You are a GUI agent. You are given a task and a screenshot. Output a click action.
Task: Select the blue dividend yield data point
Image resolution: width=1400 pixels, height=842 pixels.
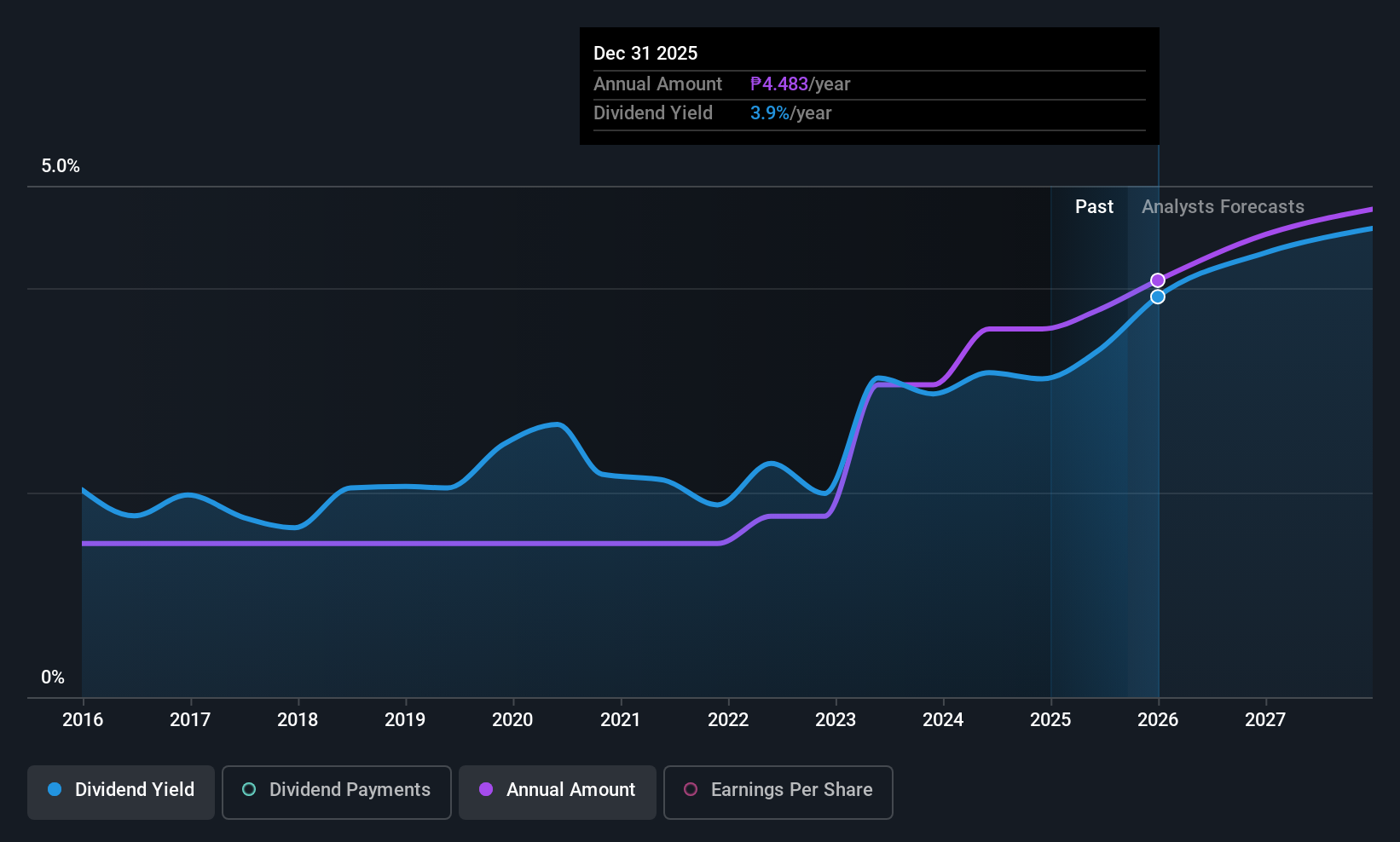pyautogui.click(x=1158, y=297)
